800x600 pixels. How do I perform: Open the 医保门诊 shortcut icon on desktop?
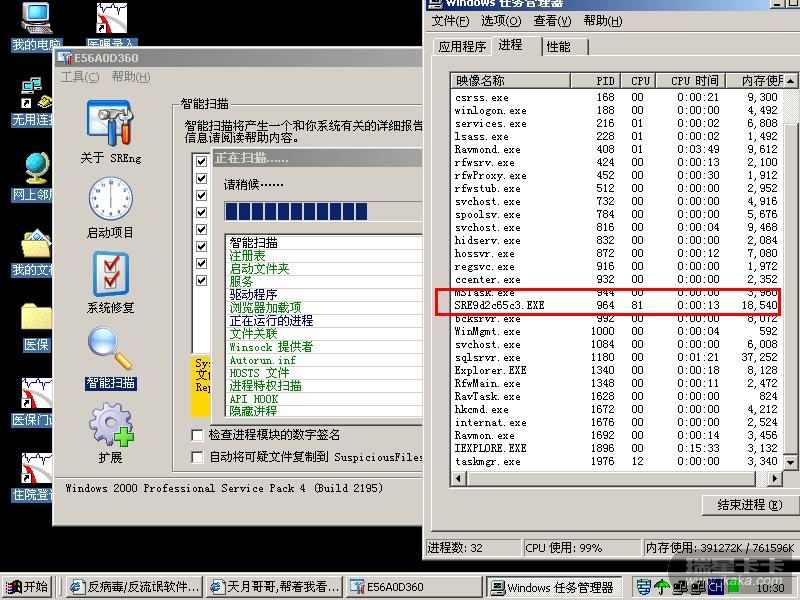point(37,393)
